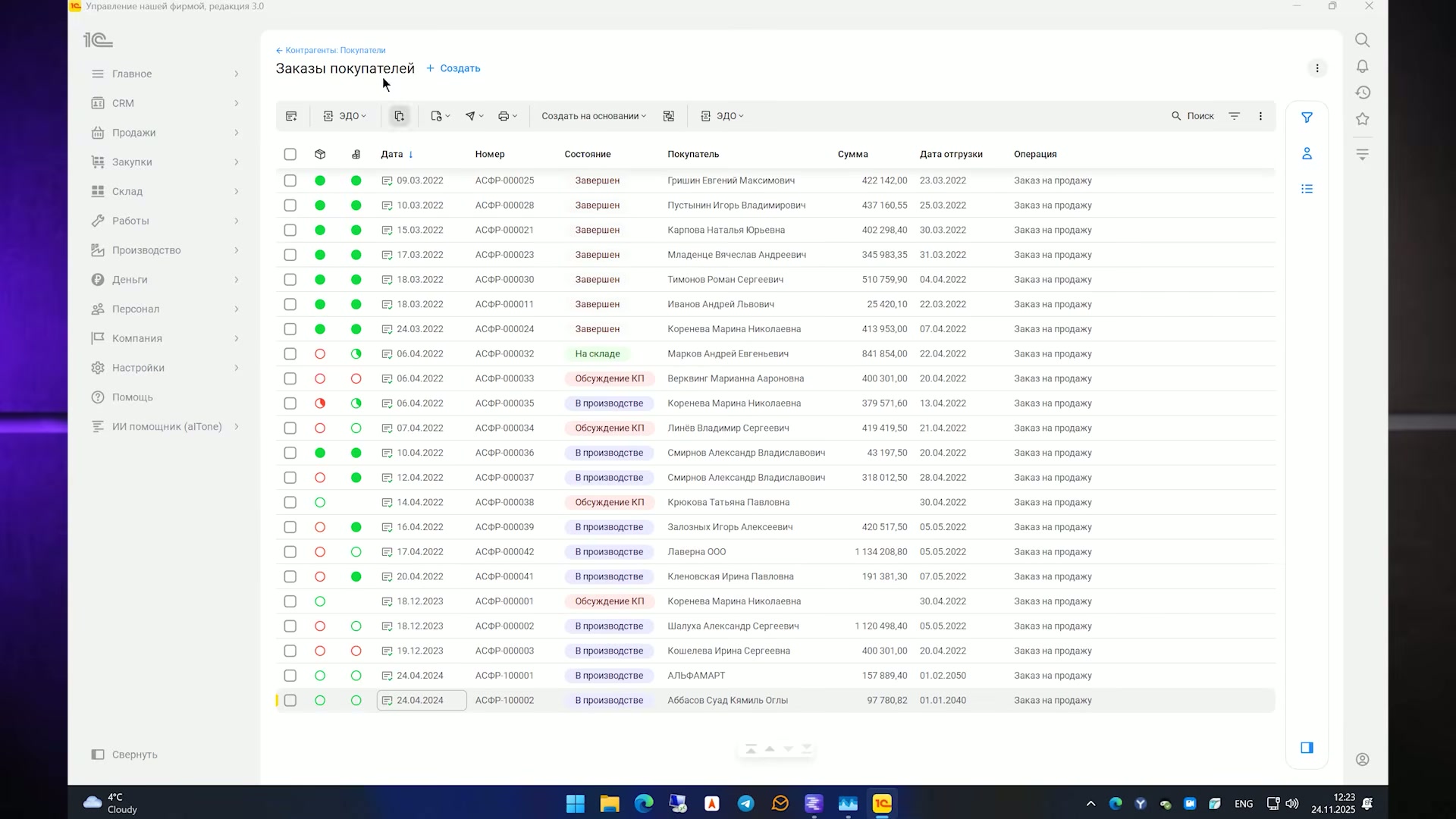Click the list view settings icon at toolbar start
Image resolution: width=1456 pixels, height=819 pixels.
[291, 116]
